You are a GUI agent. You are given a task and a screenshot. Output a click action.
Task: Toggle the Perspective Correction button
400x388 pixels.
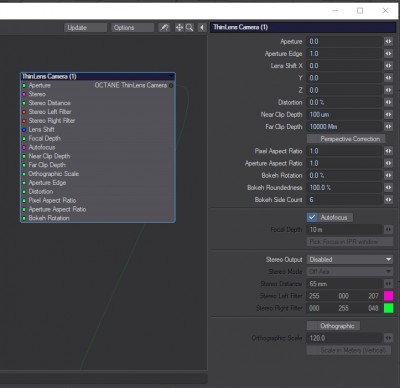click(x=346, y=139)
